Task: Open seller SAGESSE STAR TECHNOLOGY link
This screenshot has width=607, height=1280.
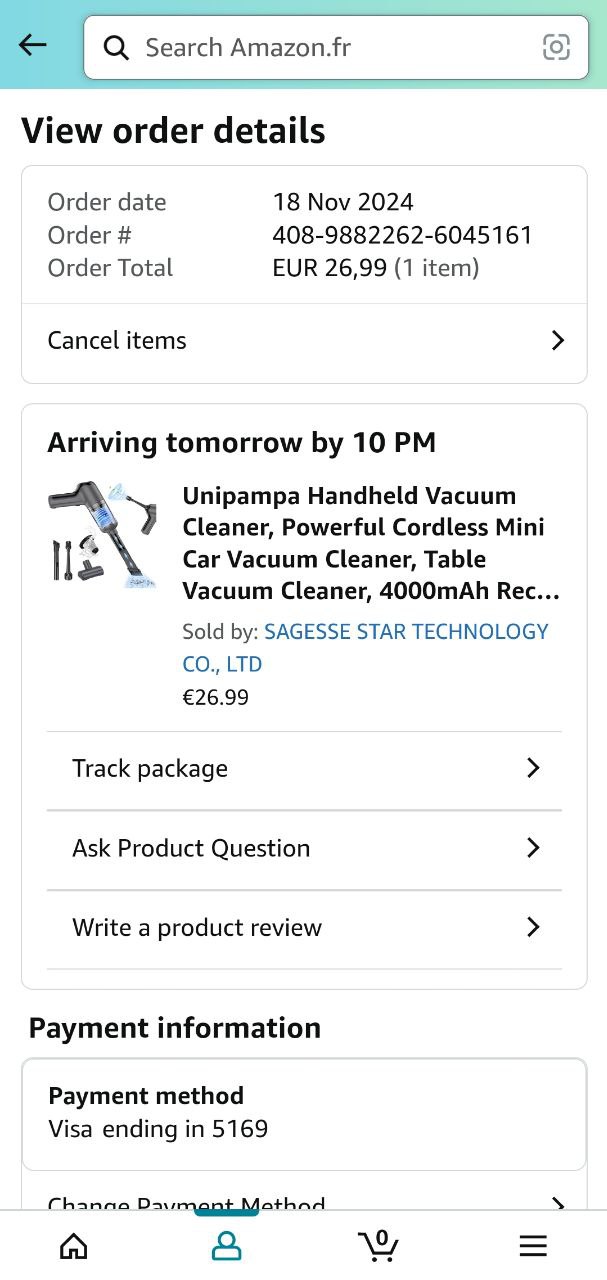Action: tap(405, 632)
